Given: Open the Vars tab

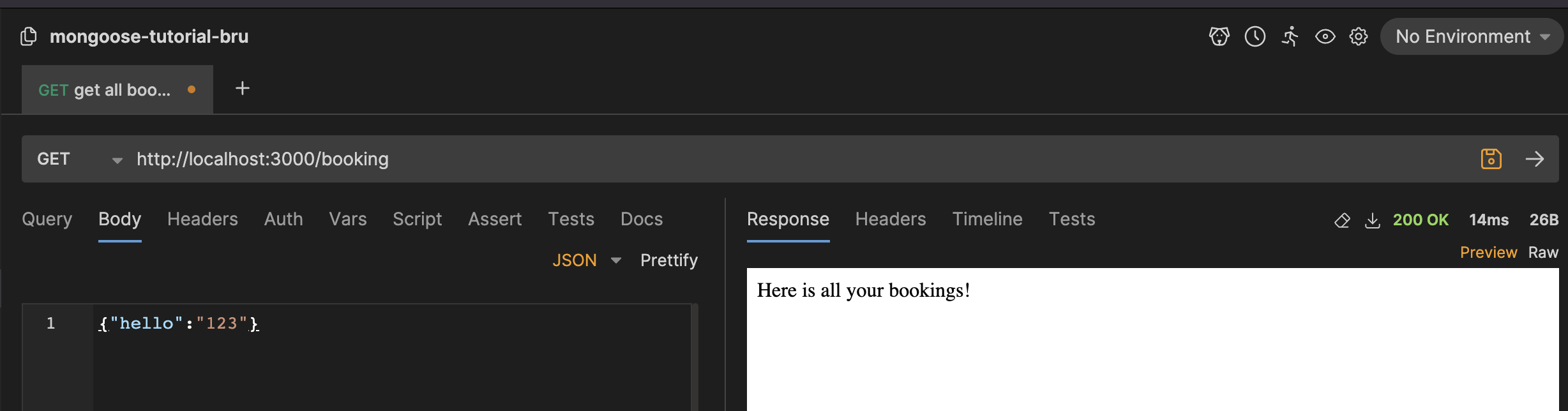Looking at the screenshot, I should [348, 219].
